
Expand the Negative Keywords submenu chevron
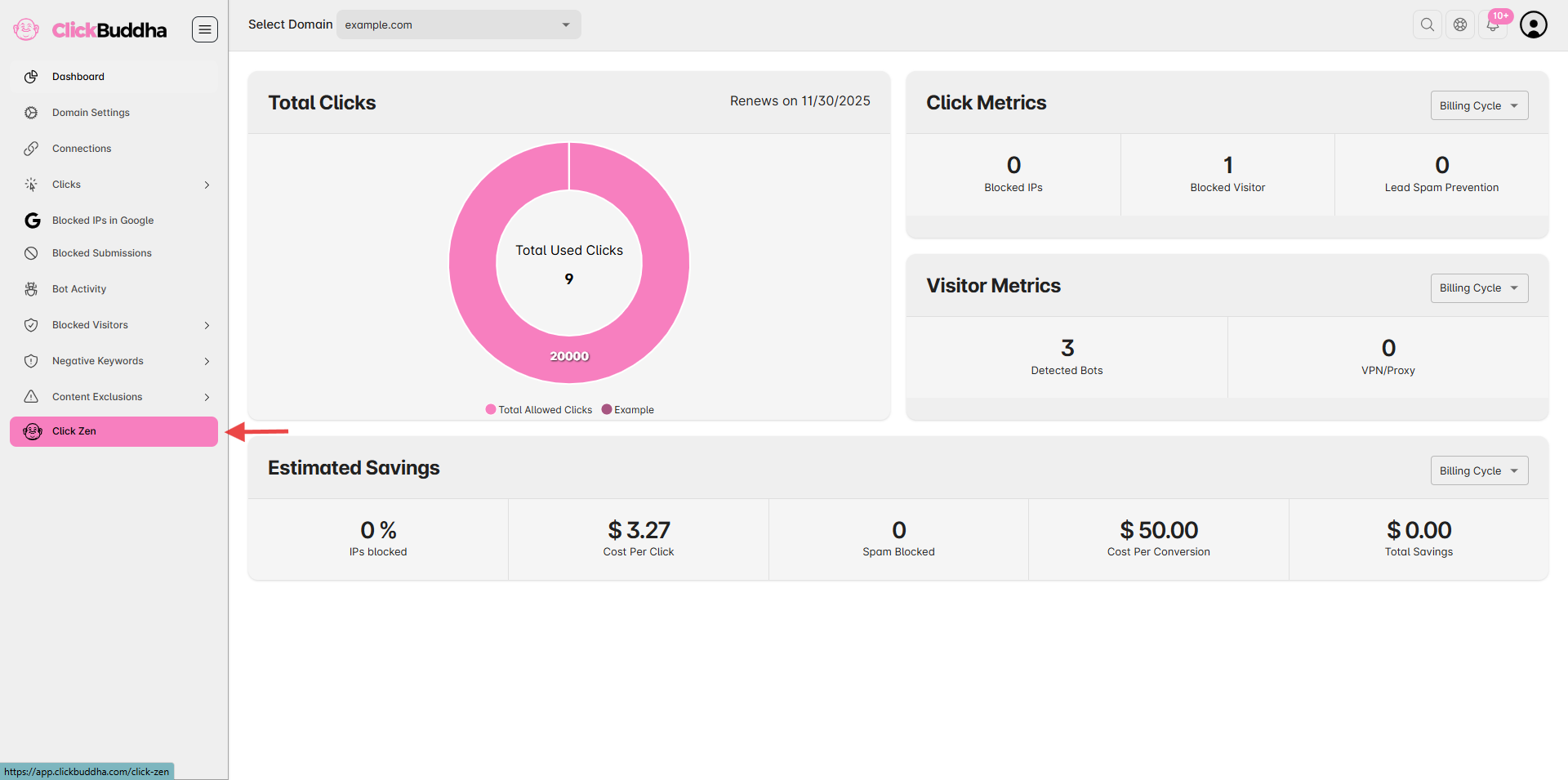coord(207,361)
